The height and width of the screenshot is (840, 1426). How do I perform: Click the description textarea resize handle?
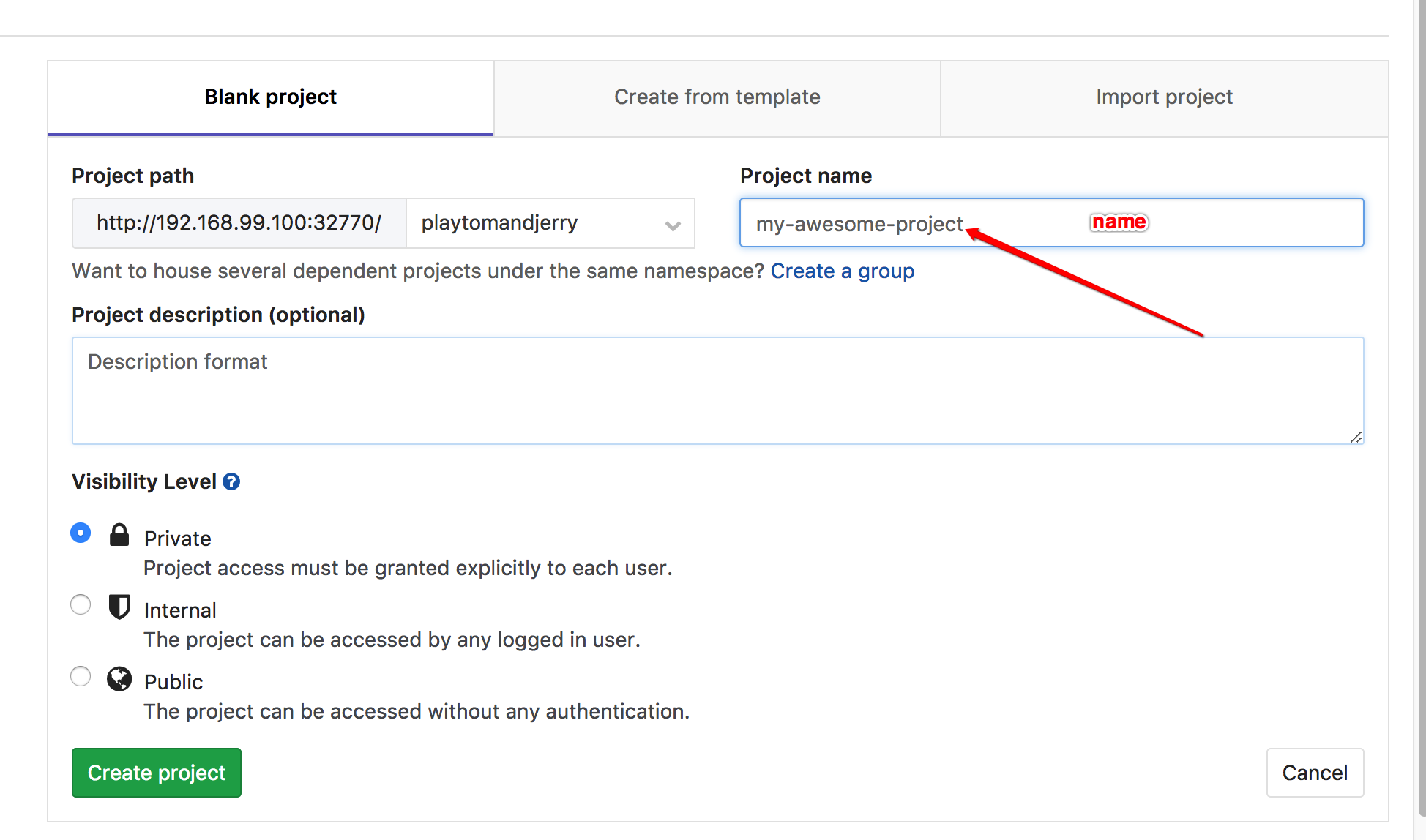[x=1356, y=437]
